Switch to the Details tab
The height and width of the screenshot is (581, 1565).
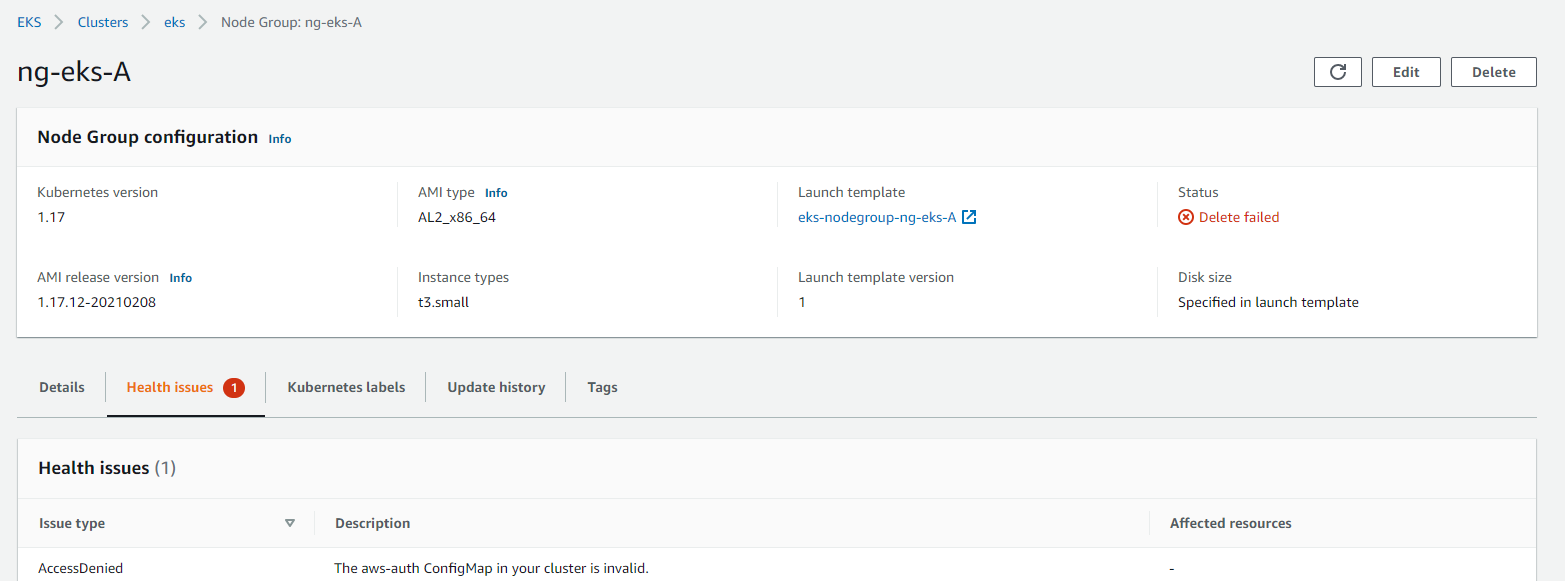(x=61, y=387)
